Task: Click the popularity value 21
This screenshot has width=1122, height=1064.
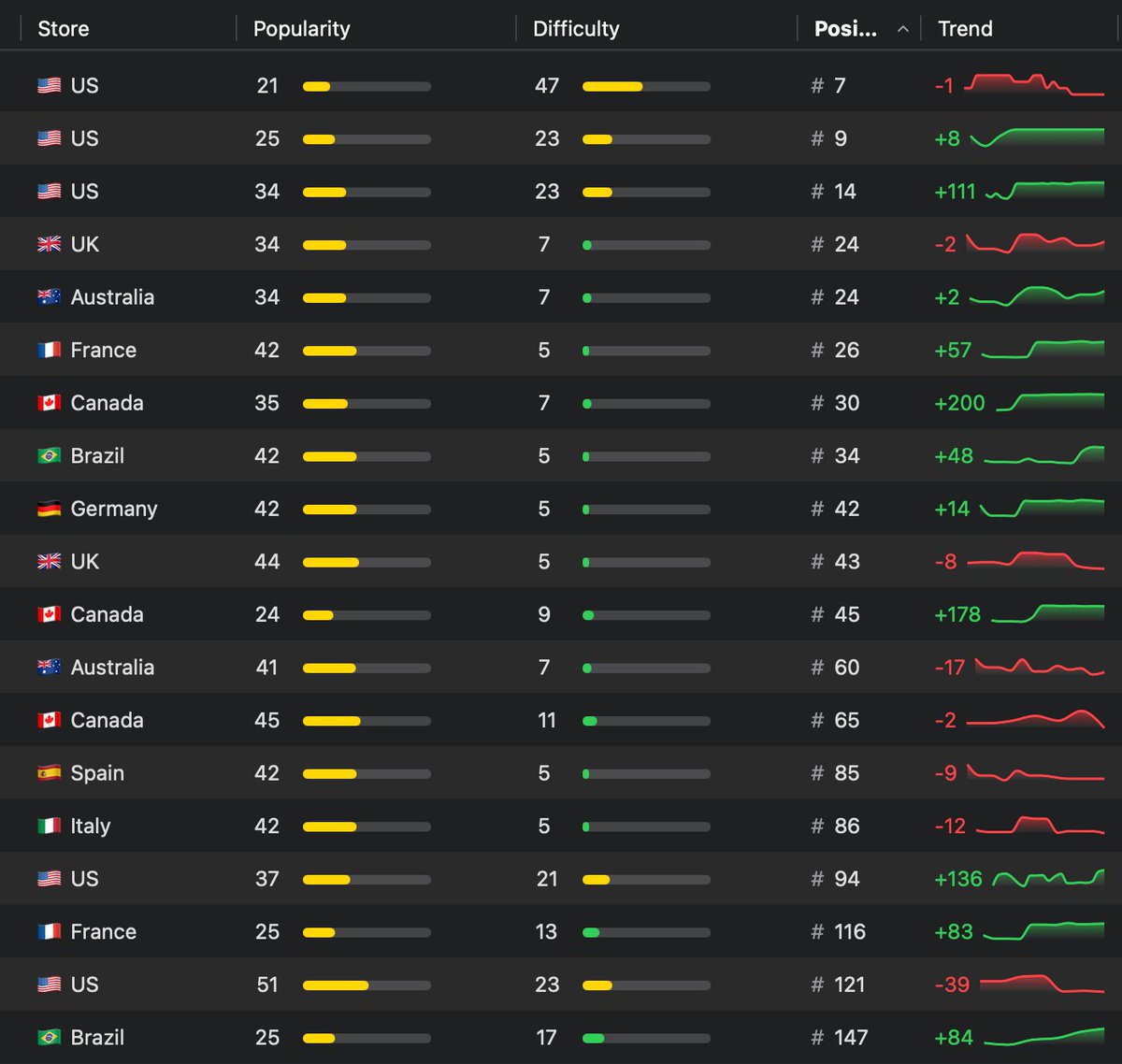Action: click(267, 86)
